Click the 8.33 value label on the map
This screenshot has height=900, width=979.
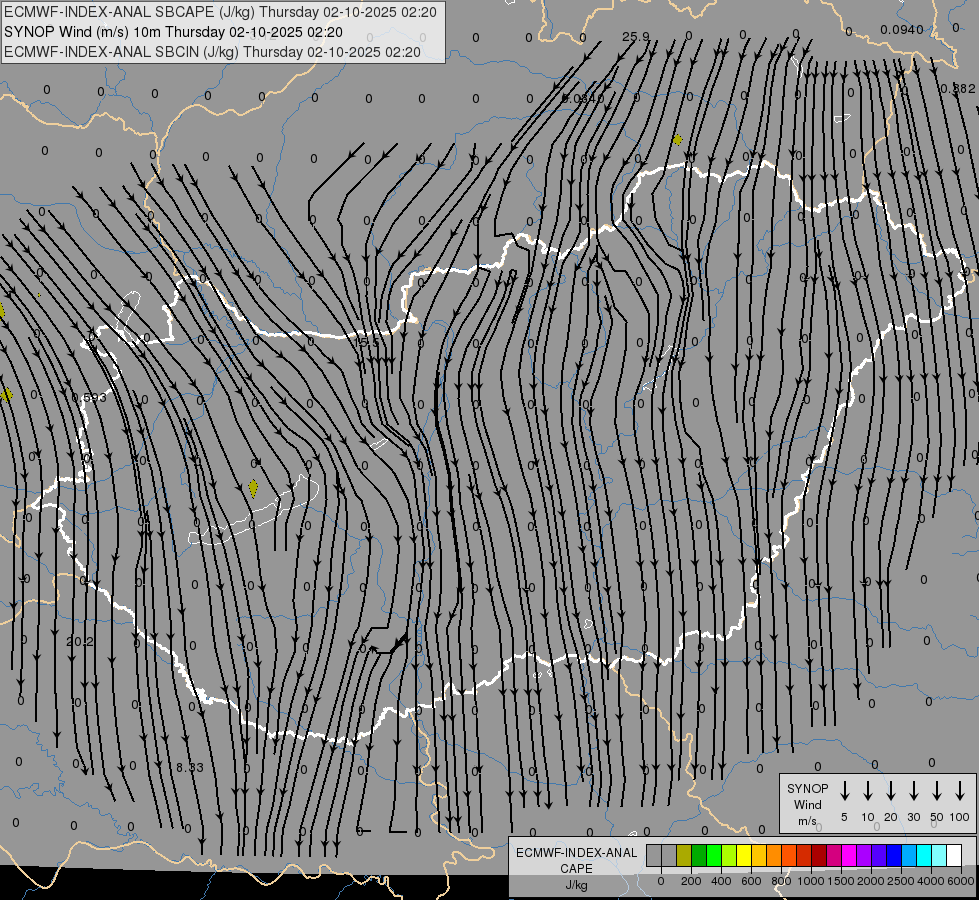click(x=189, y=768)
